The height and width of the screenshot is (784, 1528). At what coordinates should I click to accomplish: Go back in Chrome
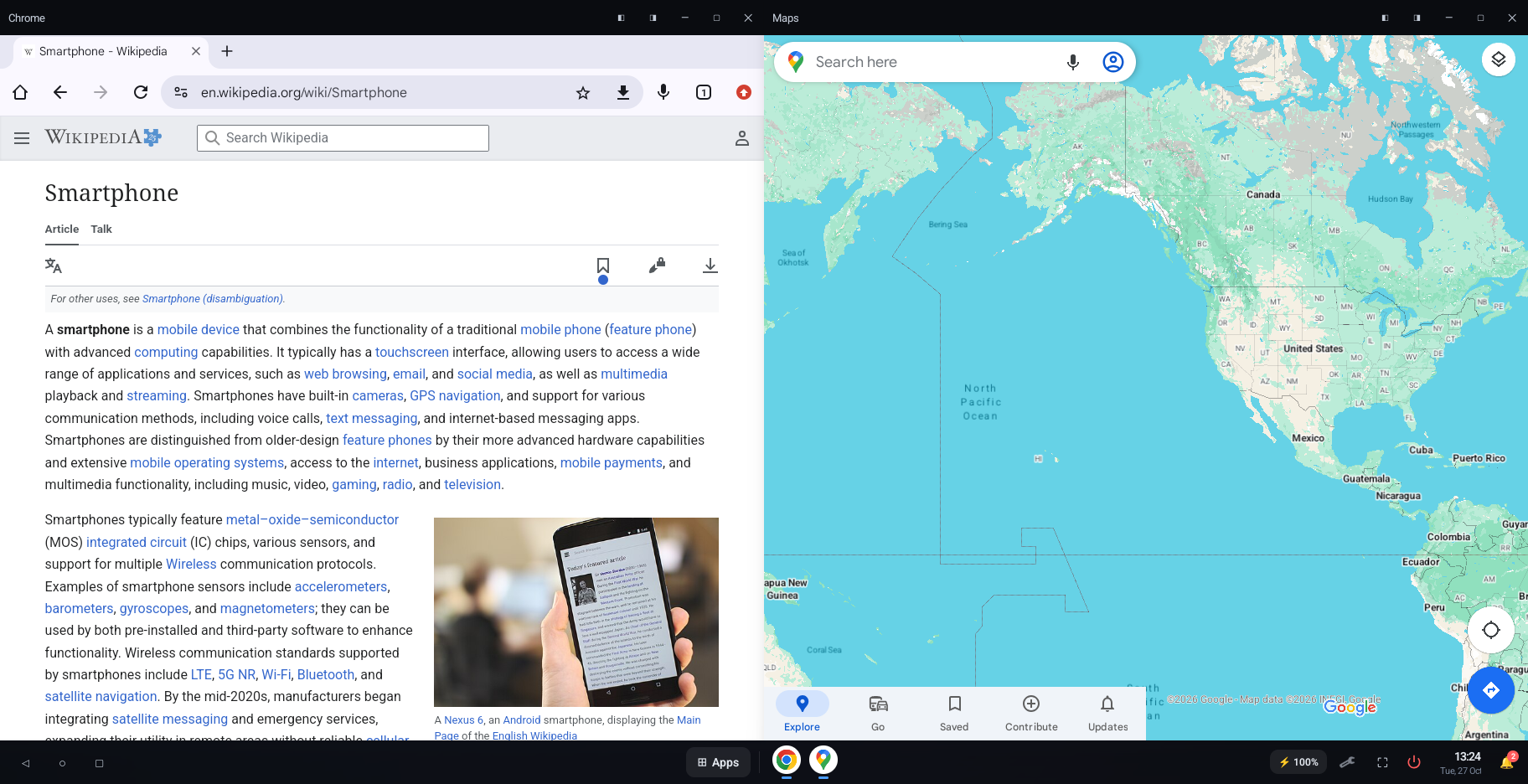click(60, 92)
